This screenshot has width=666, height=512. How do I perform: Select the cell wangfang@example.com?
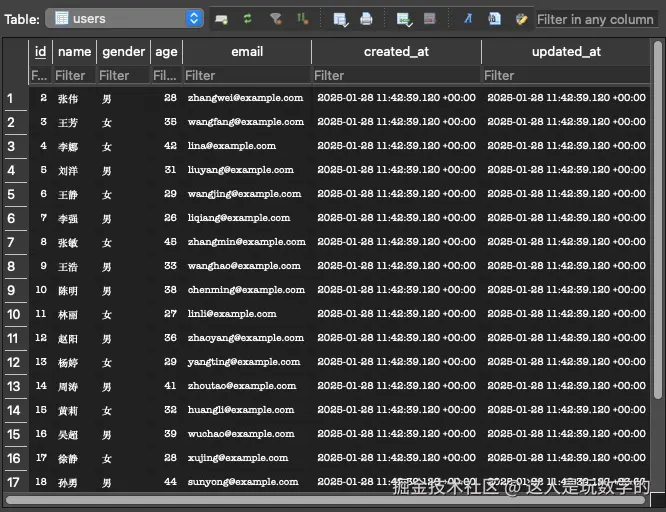click(246, 122)
